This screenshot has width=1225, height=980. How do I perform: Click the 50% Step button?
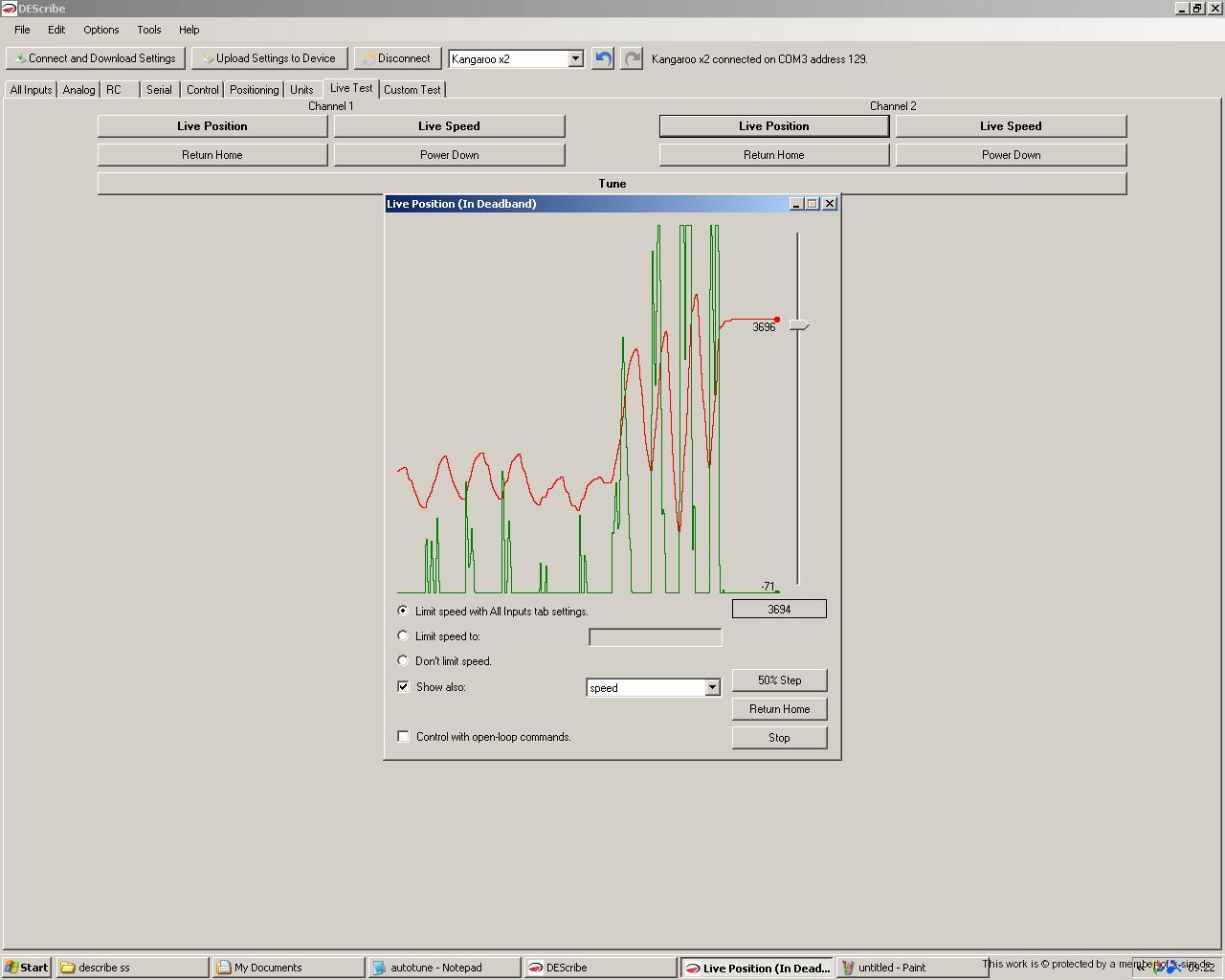coord(779,680)
